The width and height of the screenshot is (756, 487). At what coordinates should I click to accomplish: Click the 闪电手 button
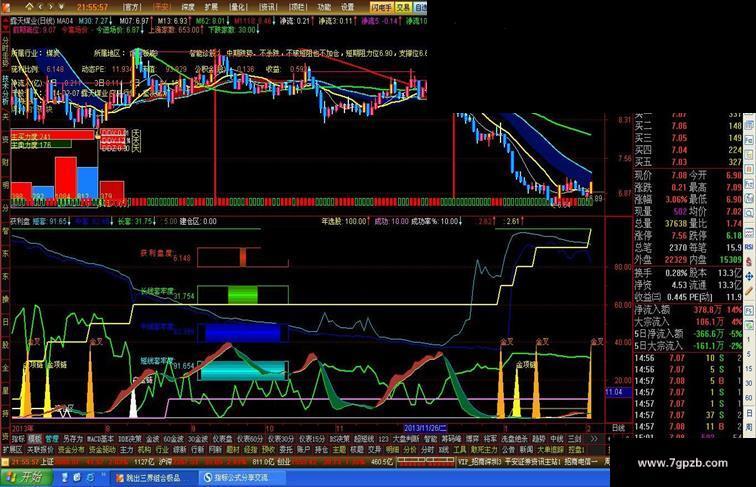381,7
